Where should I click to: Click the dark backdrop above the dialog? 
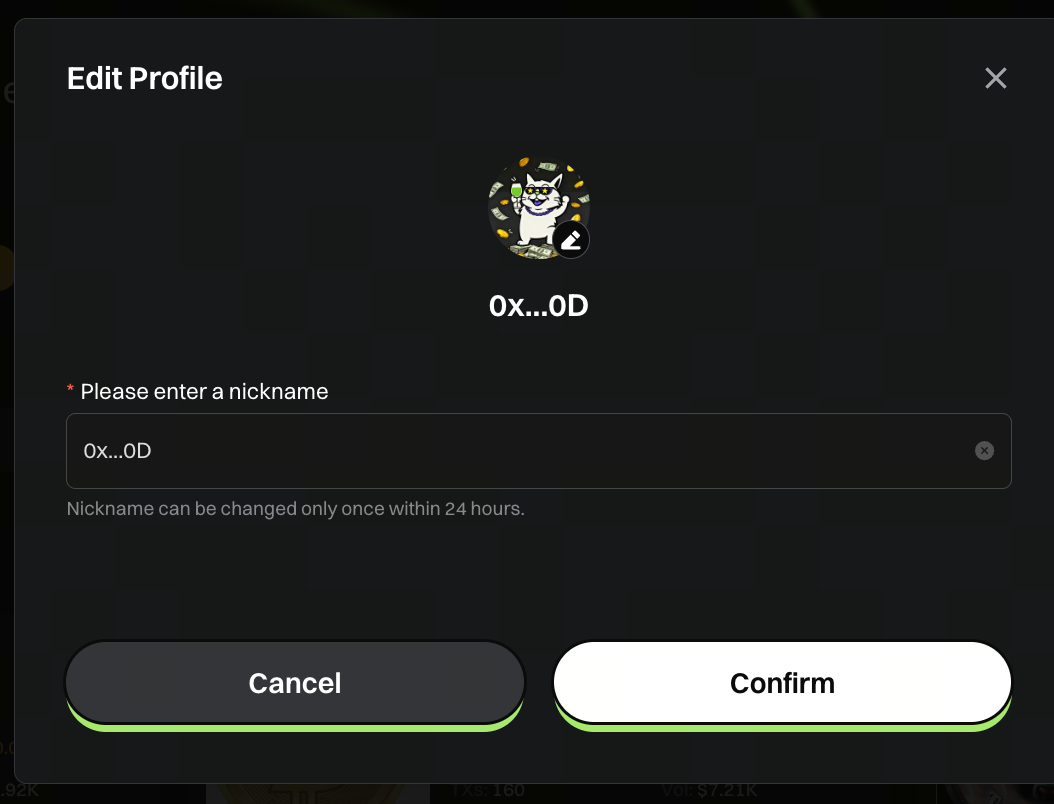click(x=527, y=8)
